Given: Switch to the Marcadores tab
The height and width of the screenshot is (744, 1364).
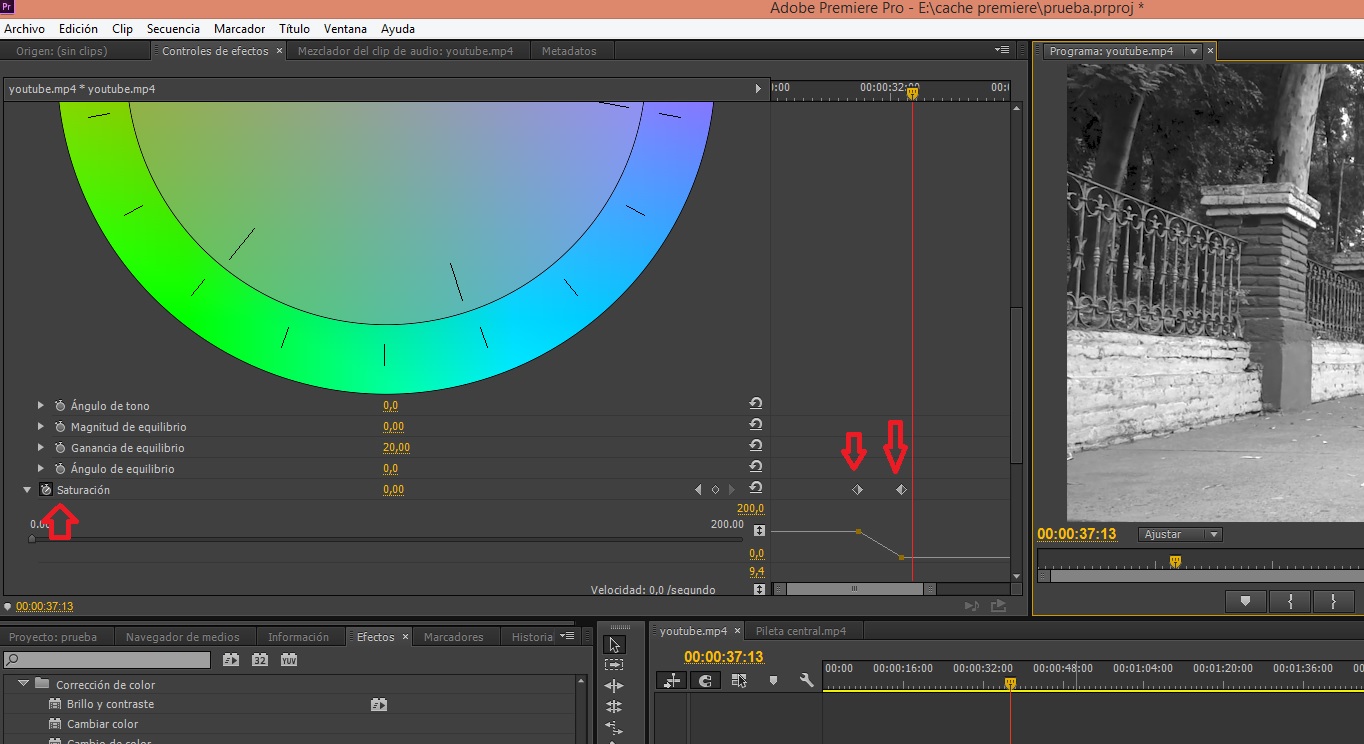Looking at the screenshot, I should [454, 637].
